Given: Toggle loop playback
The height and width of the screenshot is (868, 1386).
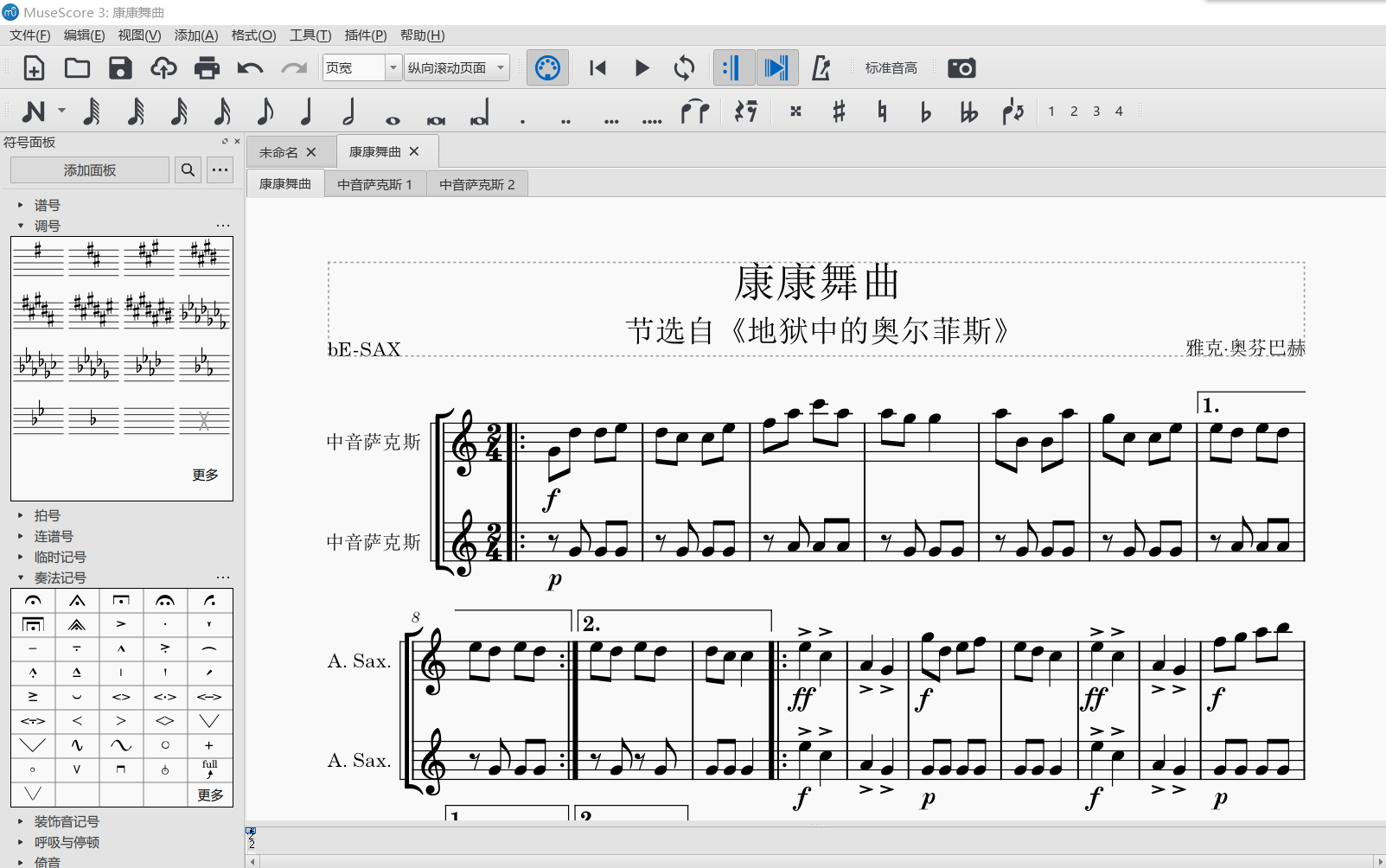Looking at the screenshot, I should [x=684, y=67].
